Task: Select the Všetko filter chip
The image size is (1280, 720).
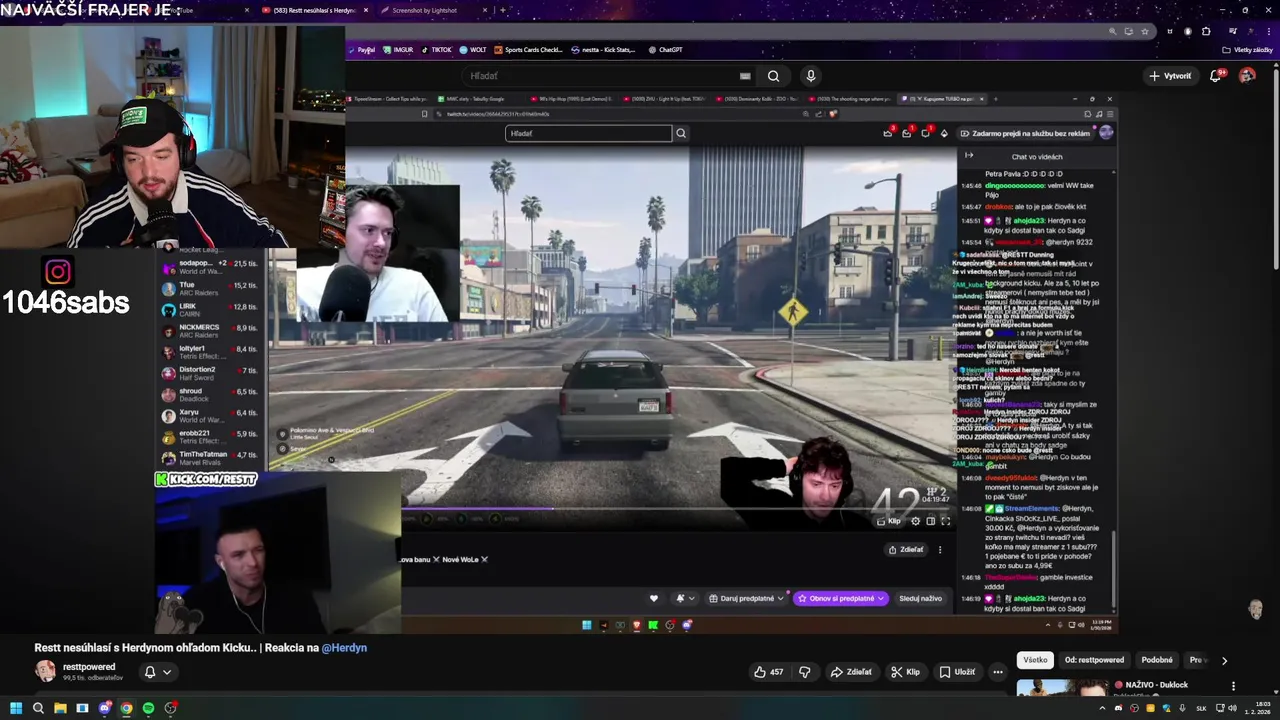Action: tap(1035, 660)
